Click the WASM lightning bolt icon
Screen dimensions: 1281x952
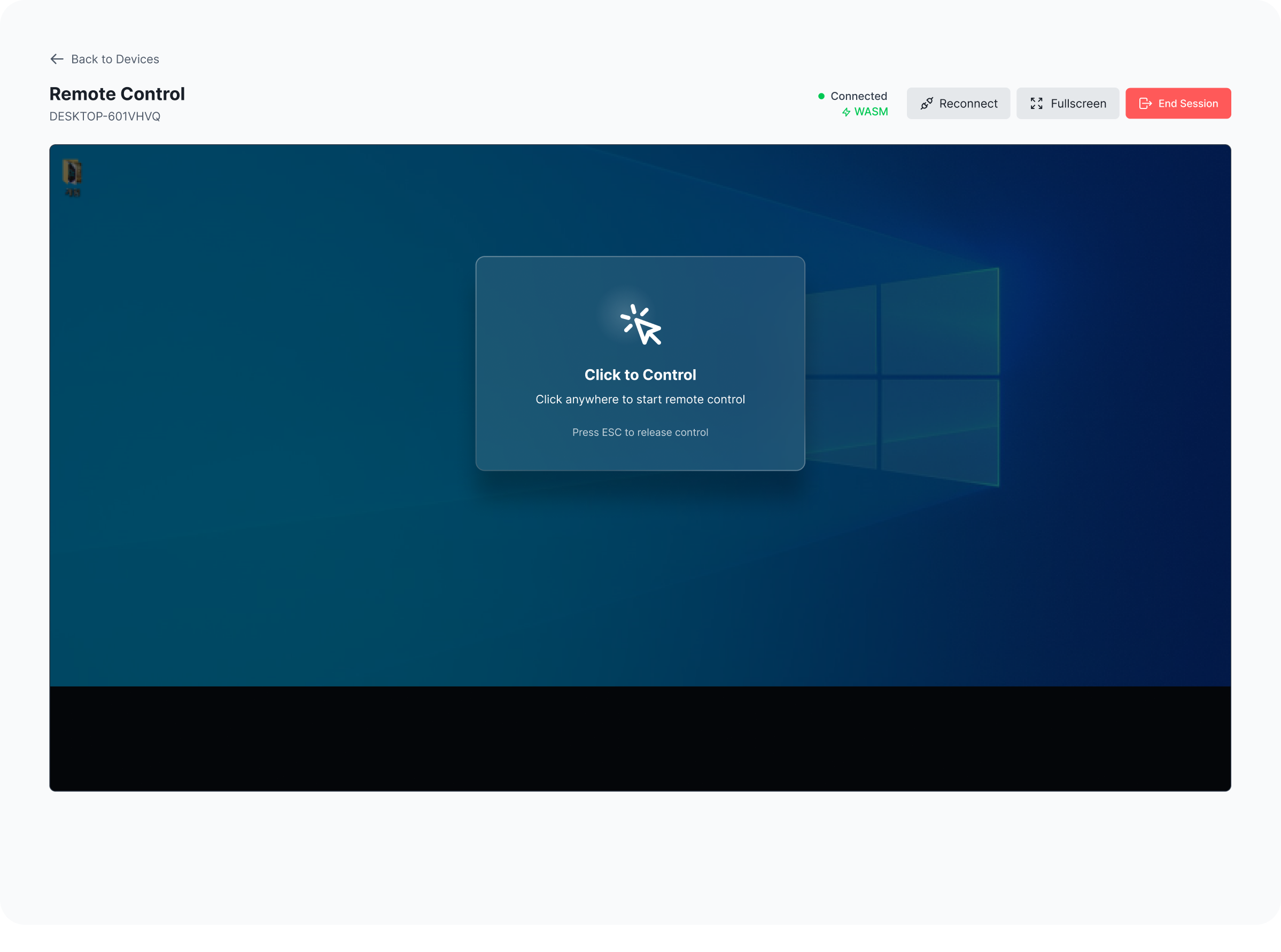click(846, 112)
